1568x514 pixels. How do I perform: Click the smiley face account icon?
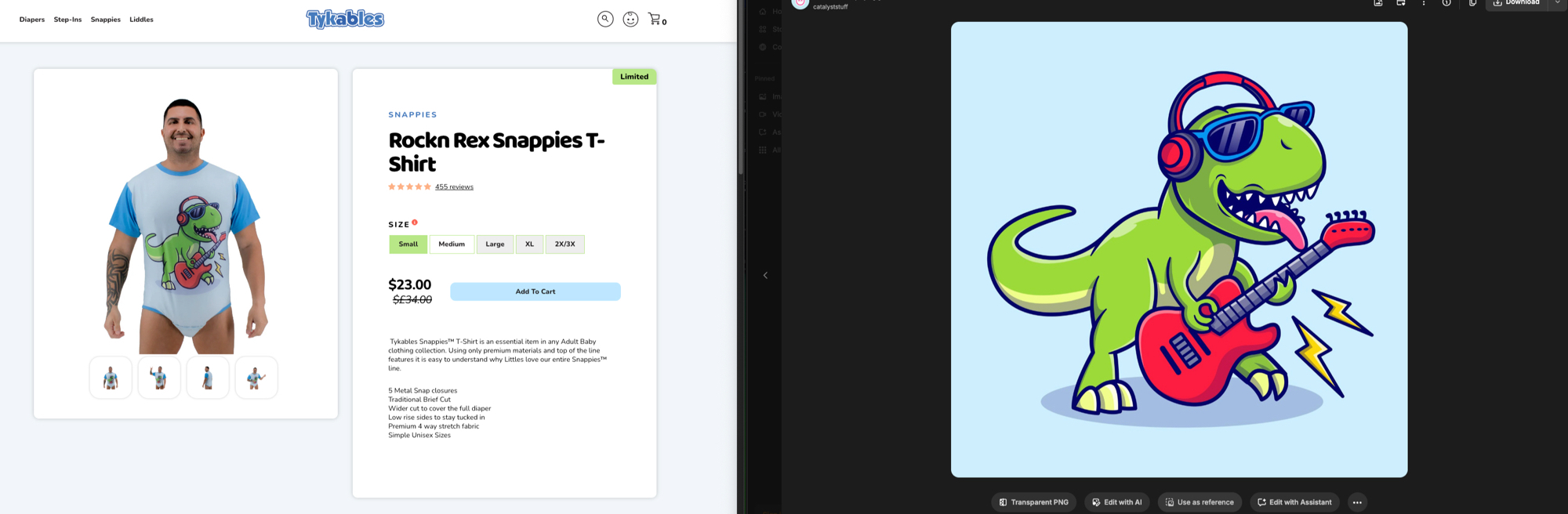coord(630,19)
